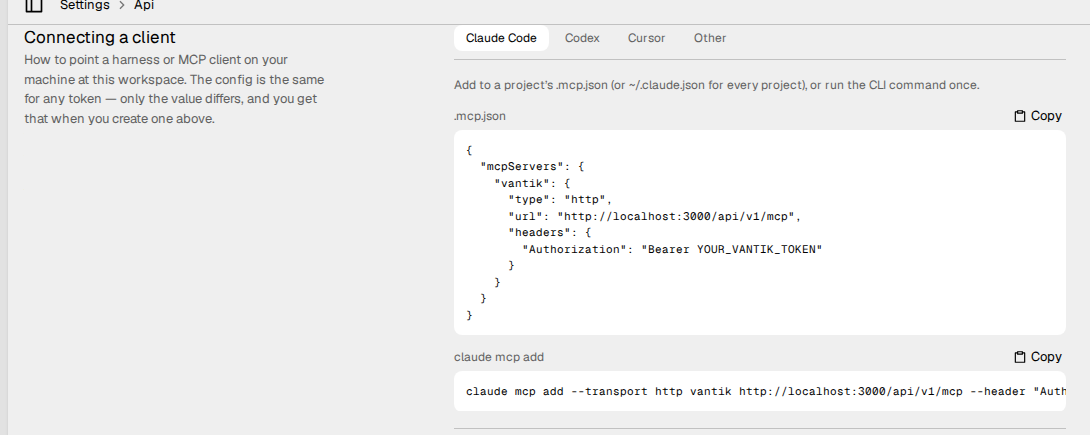Screen dimensions: 1090x435
Task: Click the claude mcp add --transport command text
Action: (x=766, y=392)
